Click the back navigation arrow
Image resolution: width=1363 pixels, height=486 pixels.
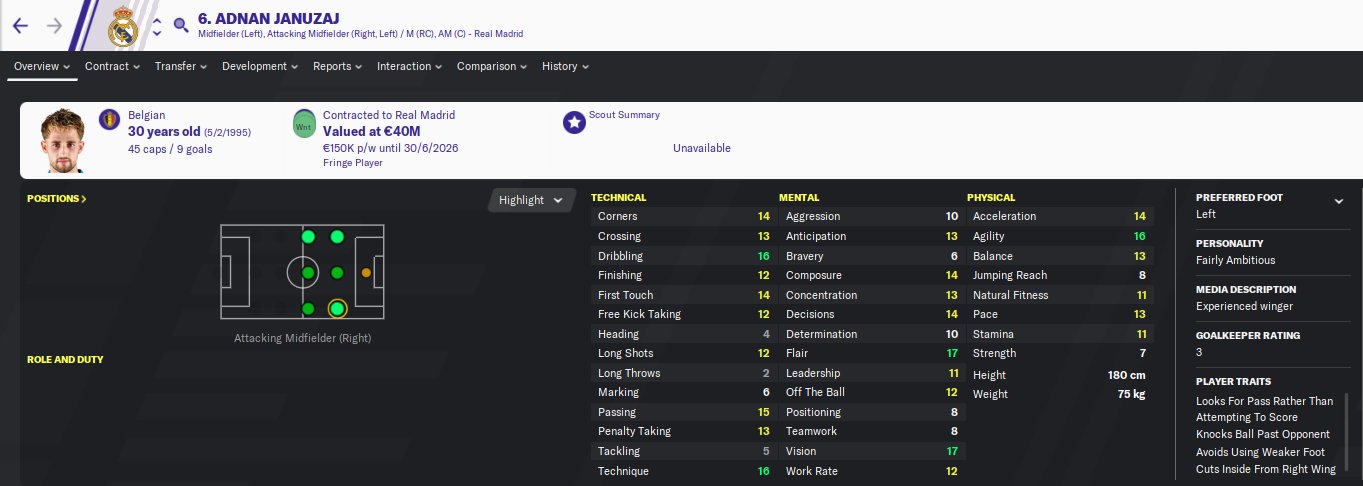[20, 25]
